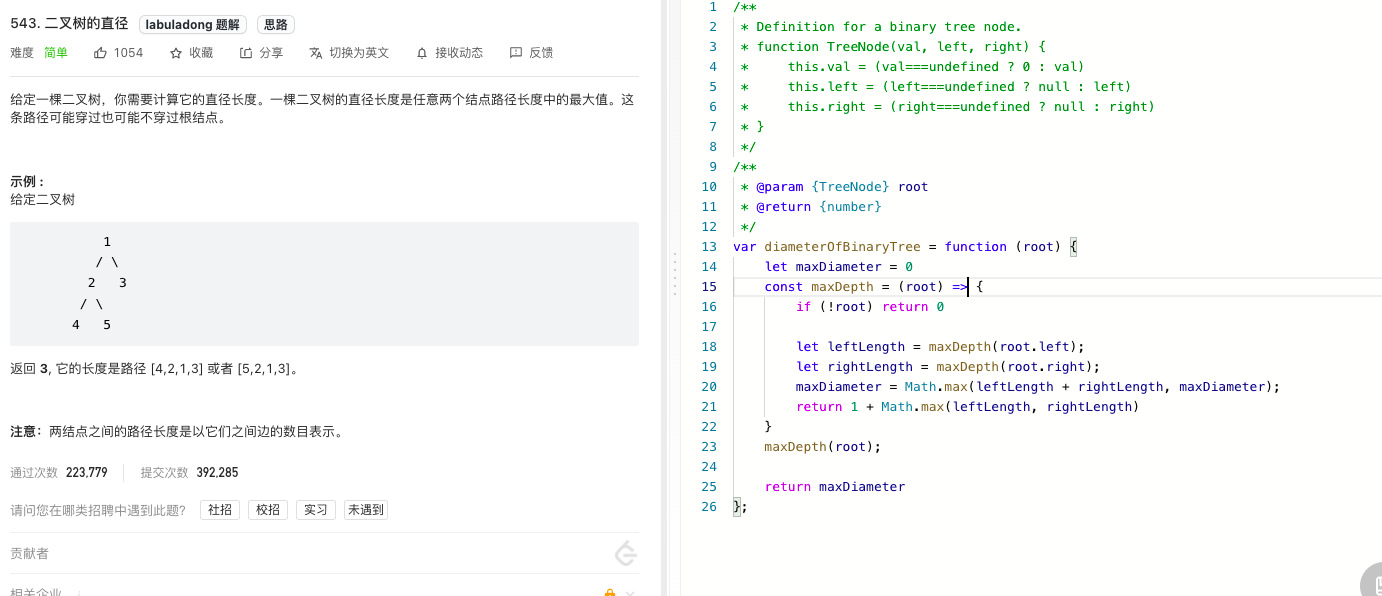This screenshot has height=596, width=1382.
Task: Open the labuladong 题解 tag
Action: (x=192, y=25)
